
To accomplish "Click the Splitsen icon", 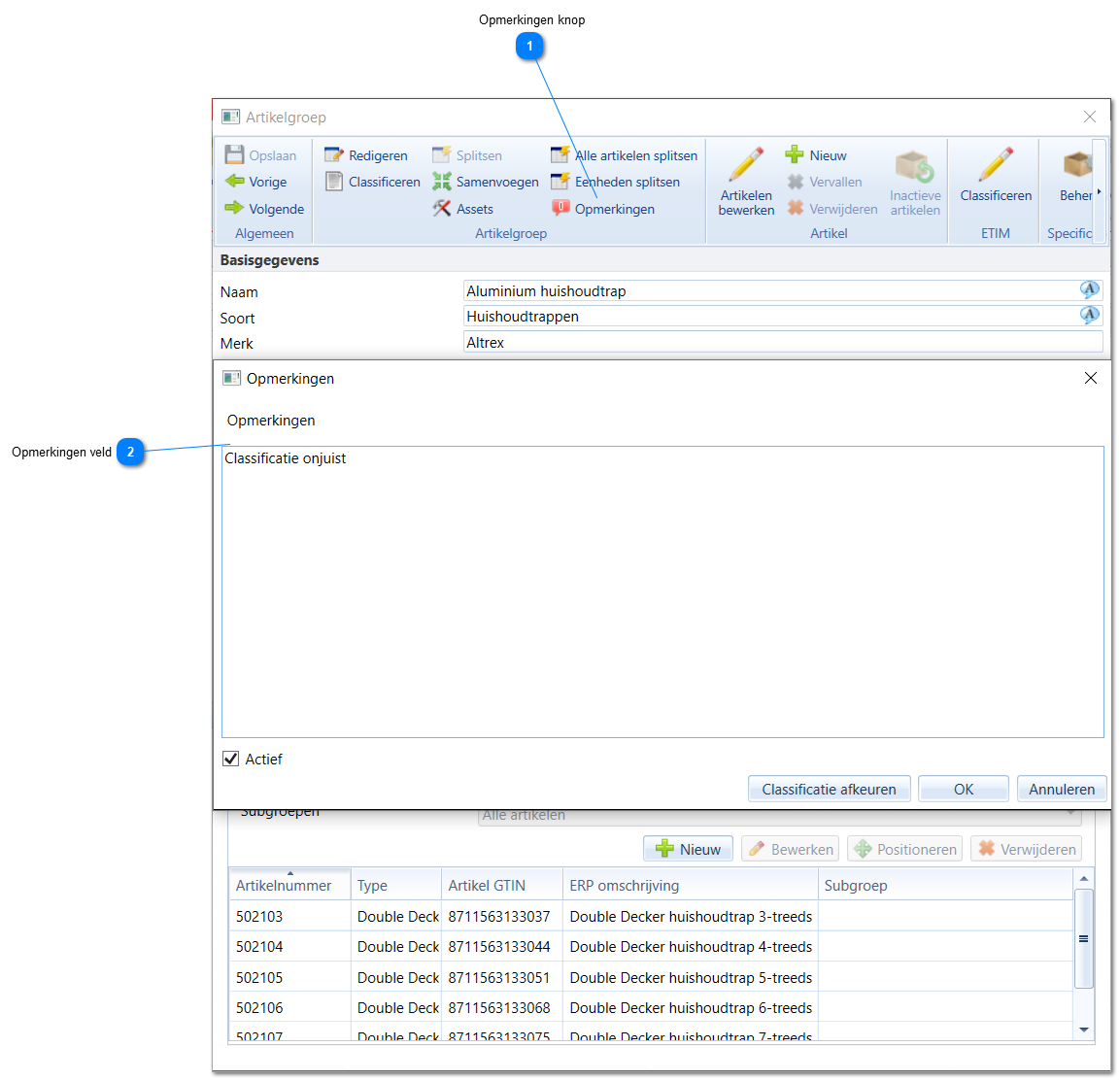I will [441, 155].
